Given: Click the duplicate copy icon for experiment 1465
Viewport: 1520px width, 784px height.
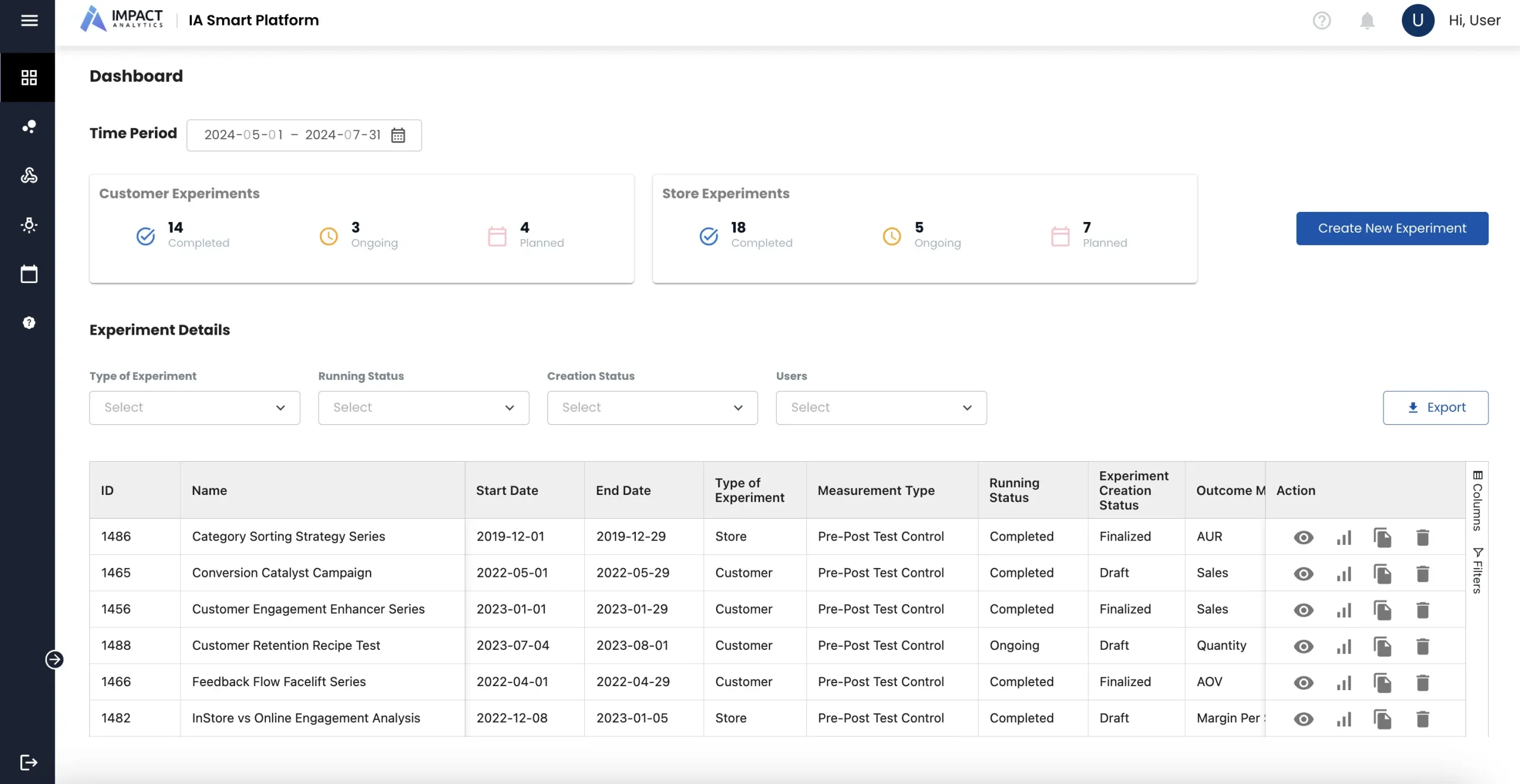Looking at the screenshot, I should (x=1382, y=574).
